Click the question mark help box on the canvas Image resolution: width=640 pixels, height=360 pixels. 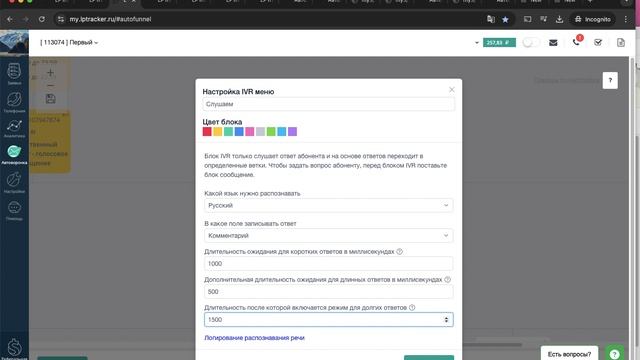(610, 80)
